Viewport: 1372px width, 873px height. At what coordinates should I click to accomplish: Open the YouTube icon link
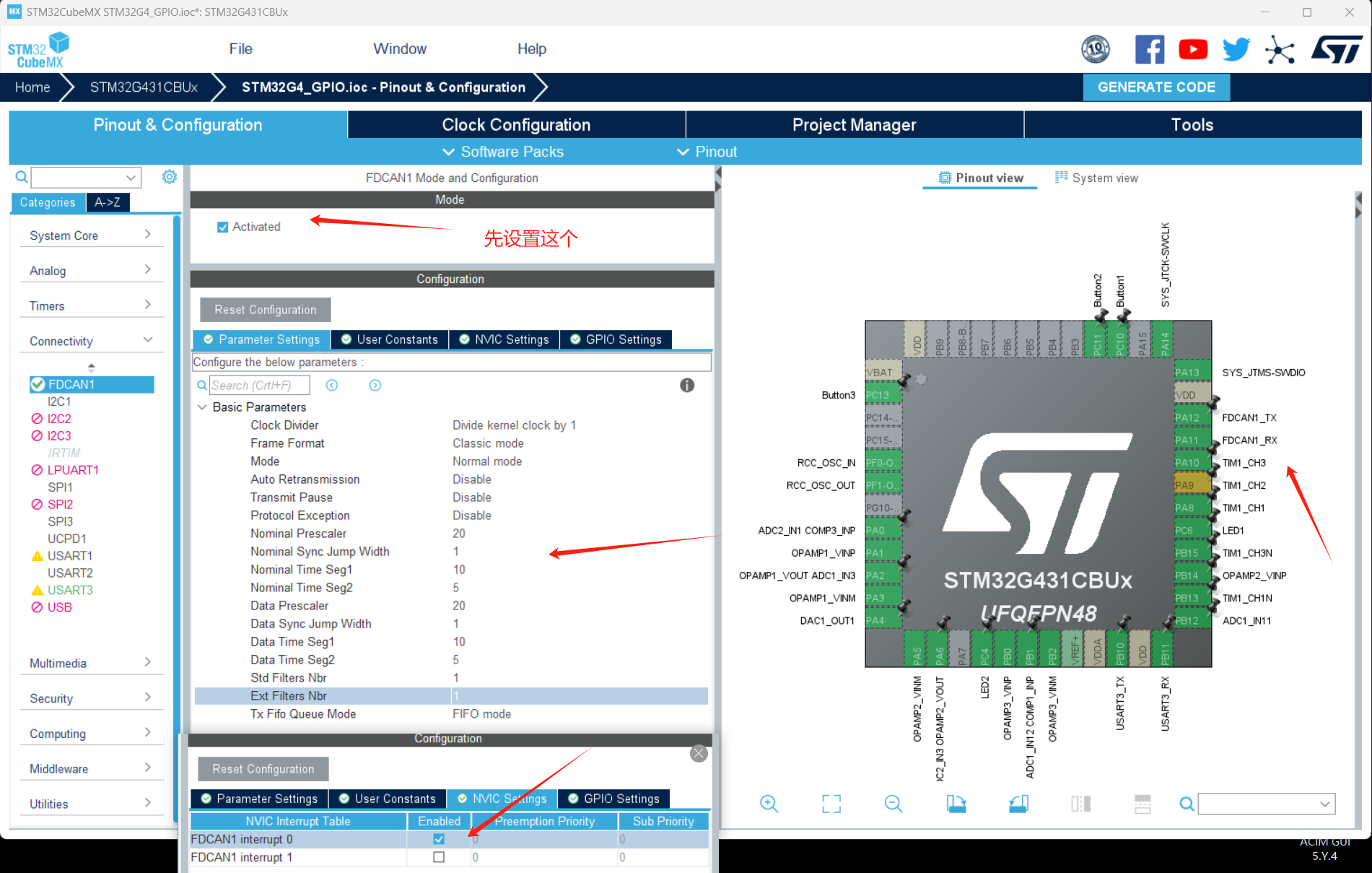click(1193, 49)
